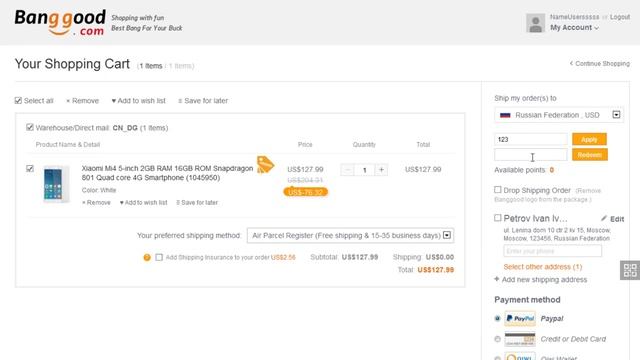Select Credit or Debit Card radio button
Image resolution: width=640 pixels, height=360 pixels.
[497, 339]
